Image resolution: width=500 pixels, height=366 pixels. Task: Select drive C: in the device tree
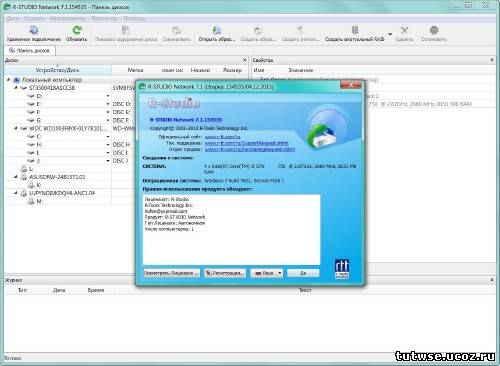click(x=39, y=136)
